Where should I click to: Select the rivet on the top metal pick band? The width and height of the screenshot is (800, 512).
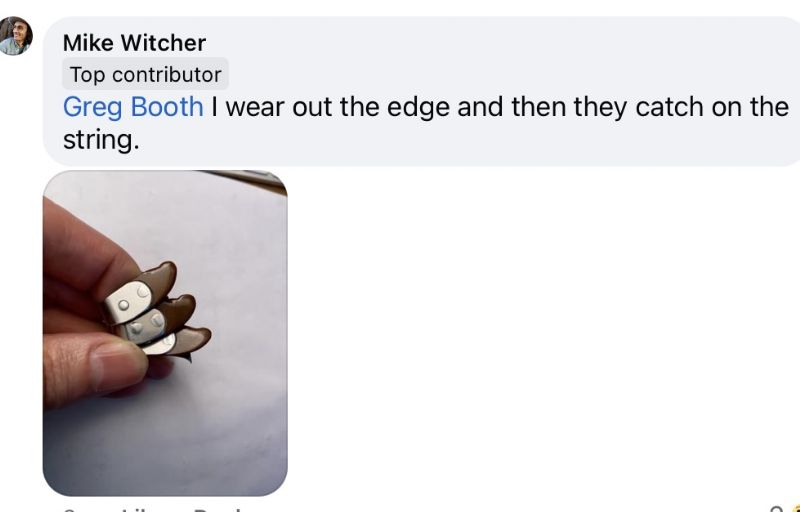123,305
